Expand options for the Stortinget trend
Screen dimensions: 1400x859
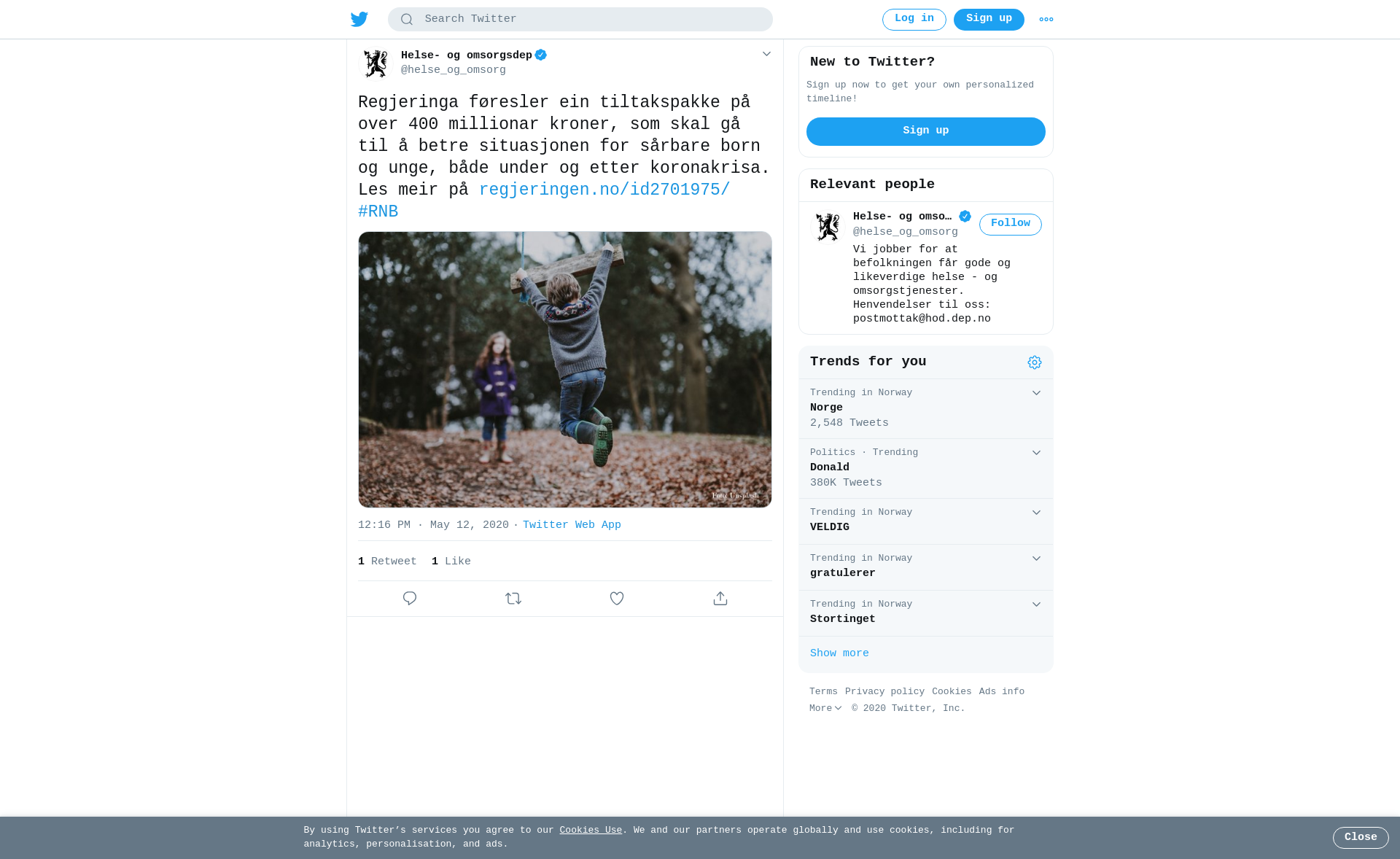click(x=1036, y=605)
